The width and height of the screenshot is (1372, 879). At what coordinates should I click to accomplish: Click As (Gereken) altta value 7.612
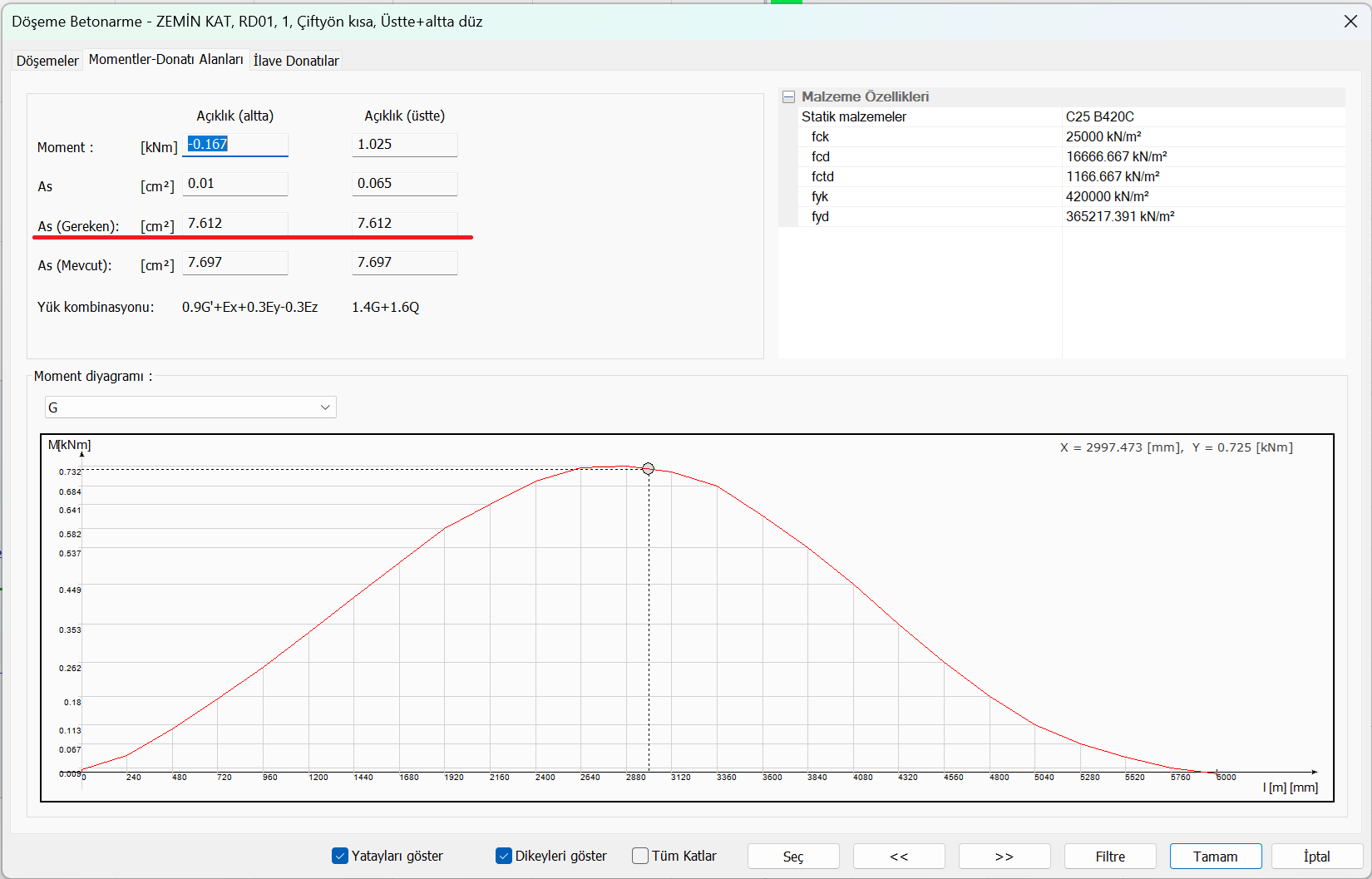pos(235,224)
